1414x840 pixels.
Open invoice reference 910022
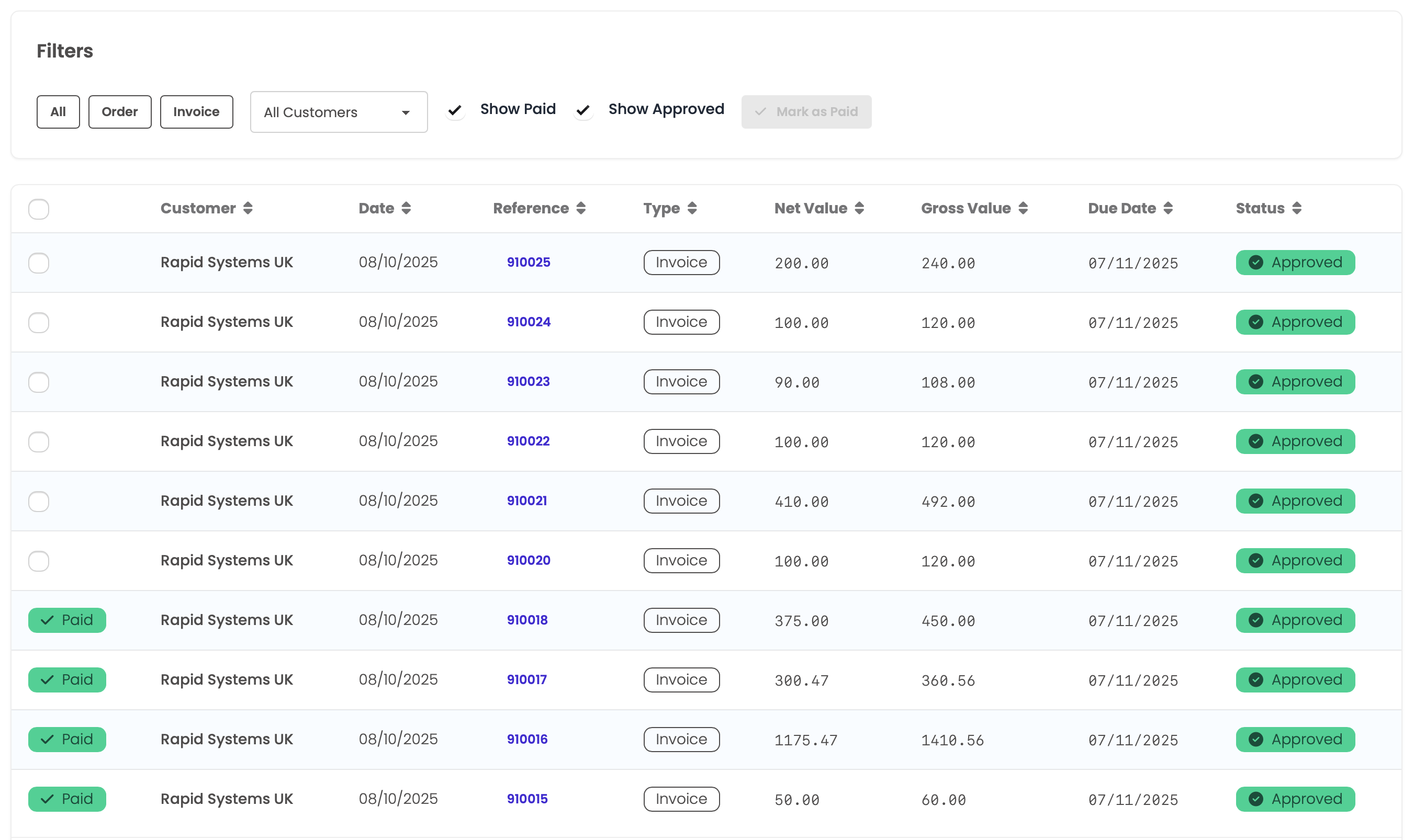[529, 441]
